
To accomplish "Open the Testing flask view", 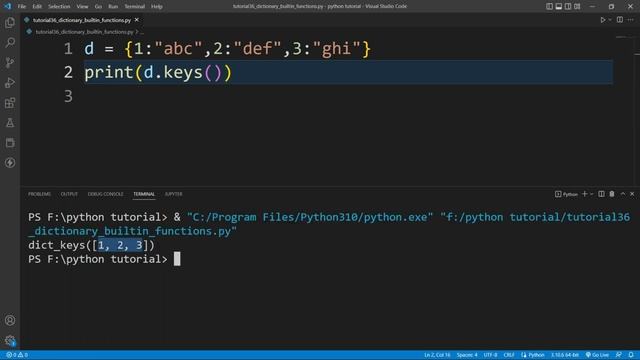I will tap(10, 122).
